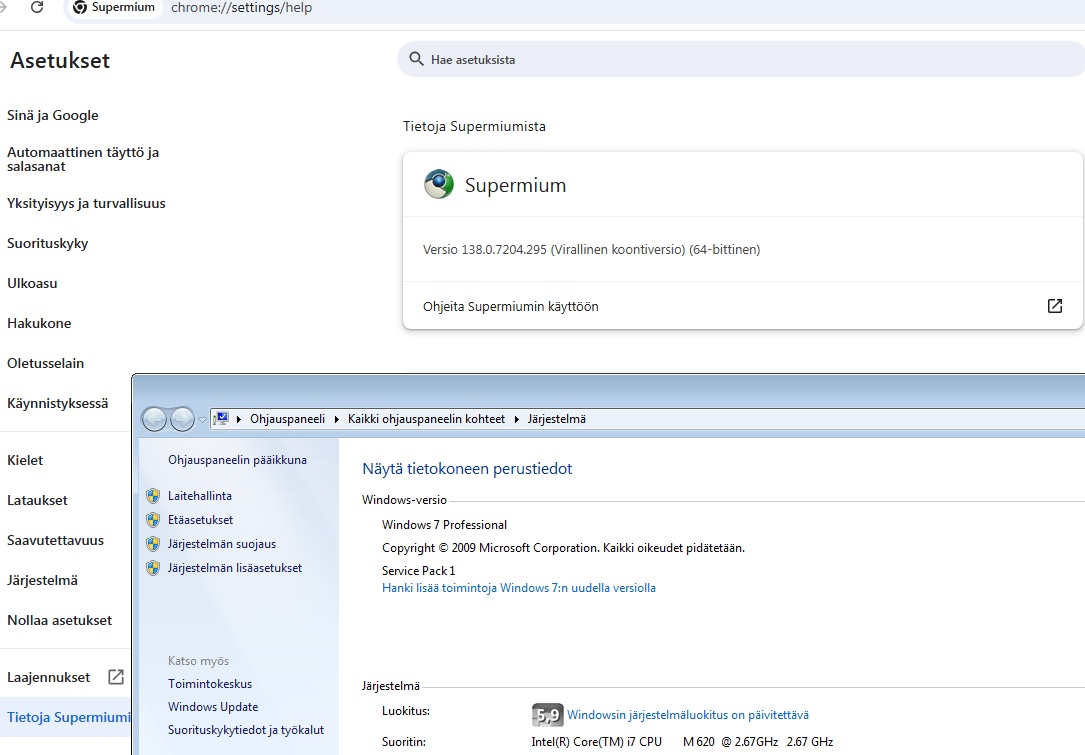Open Laitehallinta device manager link

coord(200,496)
